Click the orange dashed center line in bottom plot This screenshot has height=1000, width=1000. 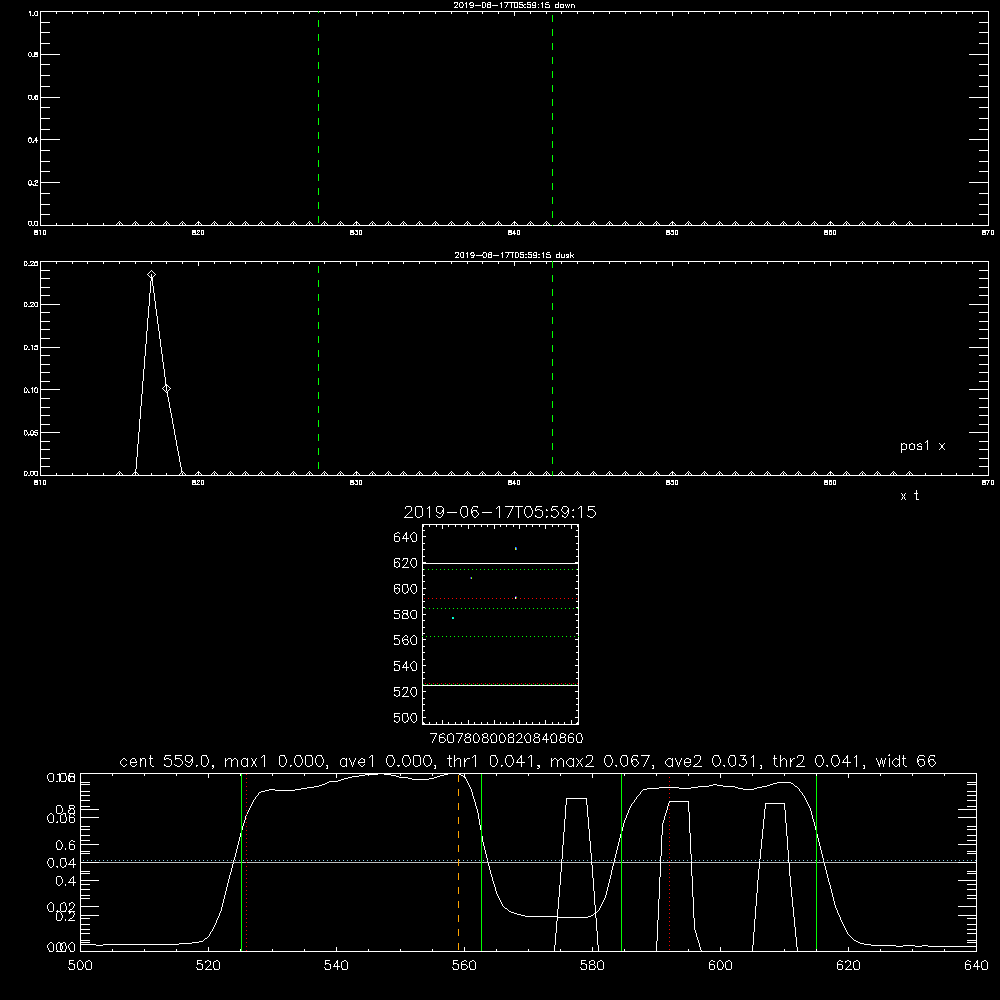click(459, 862)
